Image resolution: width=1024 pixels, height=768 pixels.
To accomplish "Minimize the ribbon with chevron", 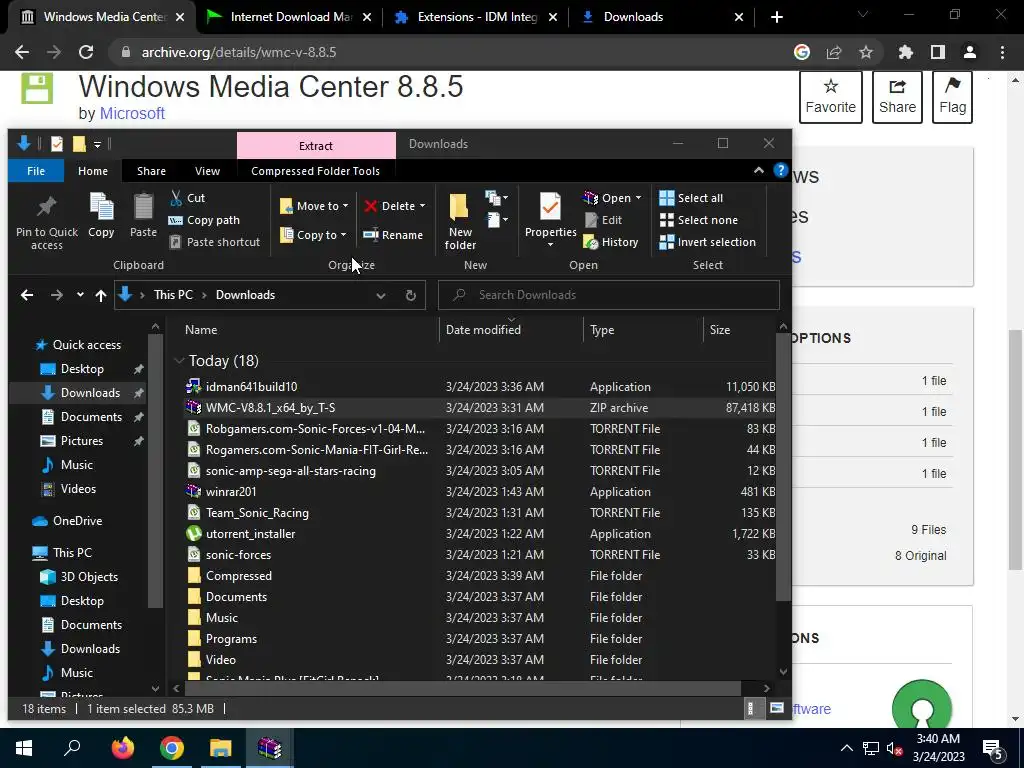I will (759, 170).
